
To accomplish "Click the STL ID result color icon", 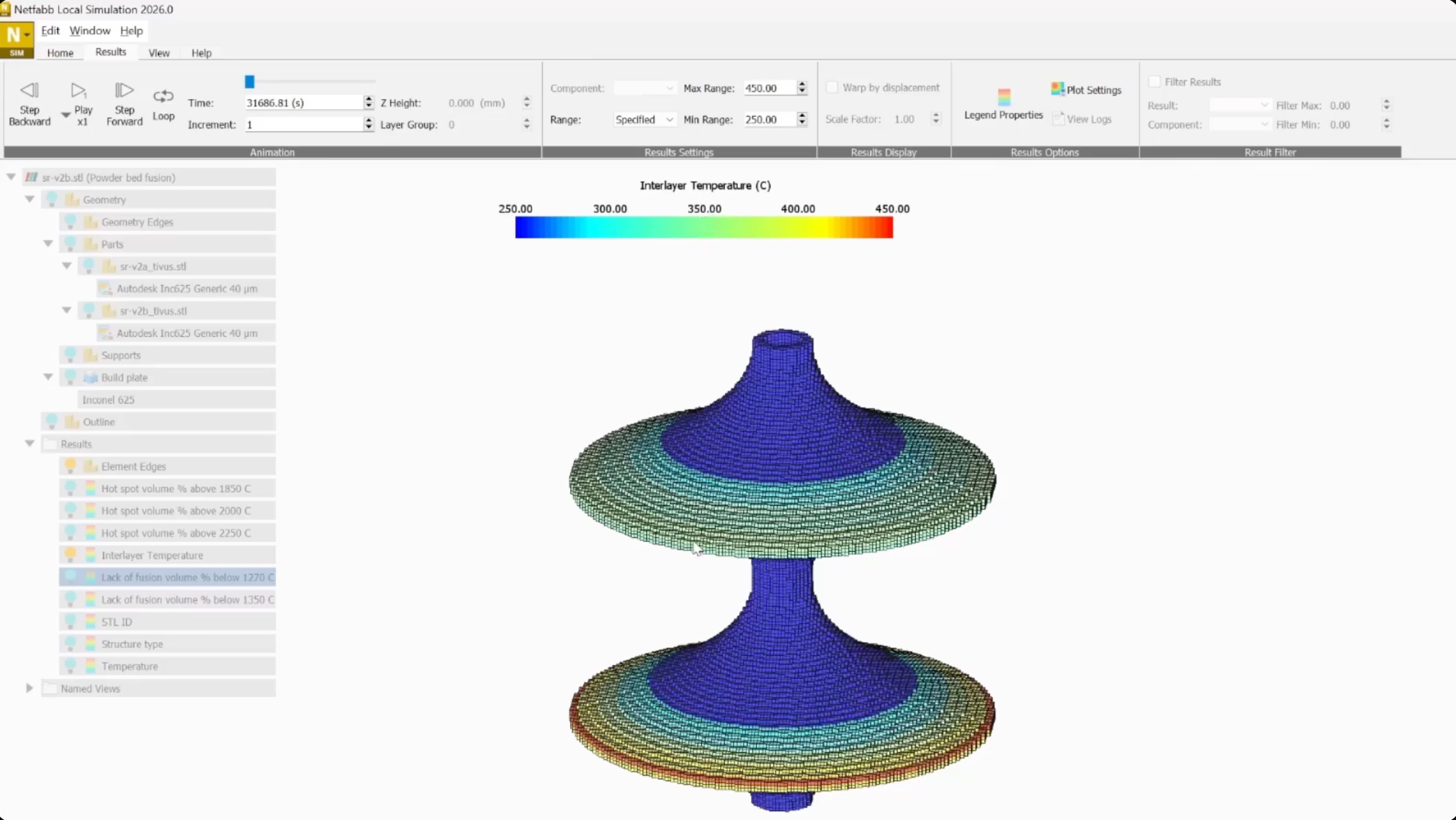I will tap(91, 622).
